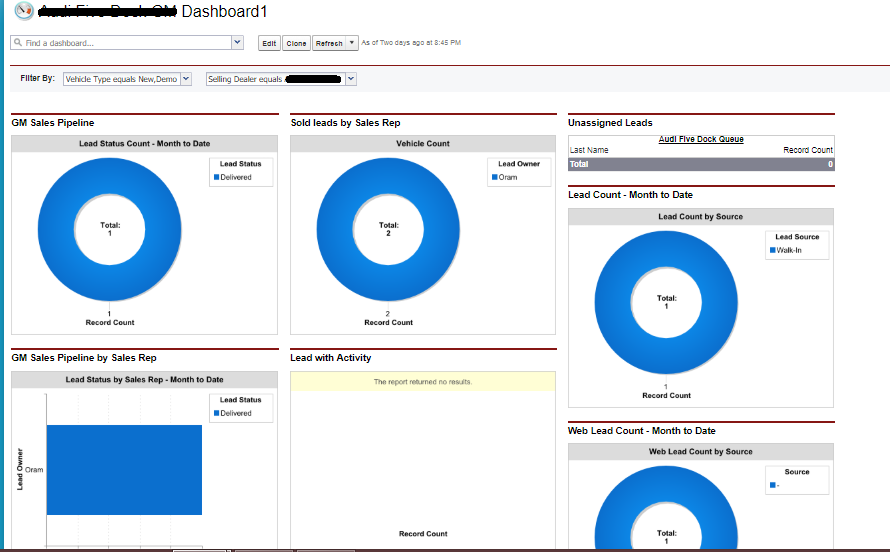The height and width of the screenshot is (552, 890).
Task: Expand the Refresh options arrow
Action: coord(352,43)
